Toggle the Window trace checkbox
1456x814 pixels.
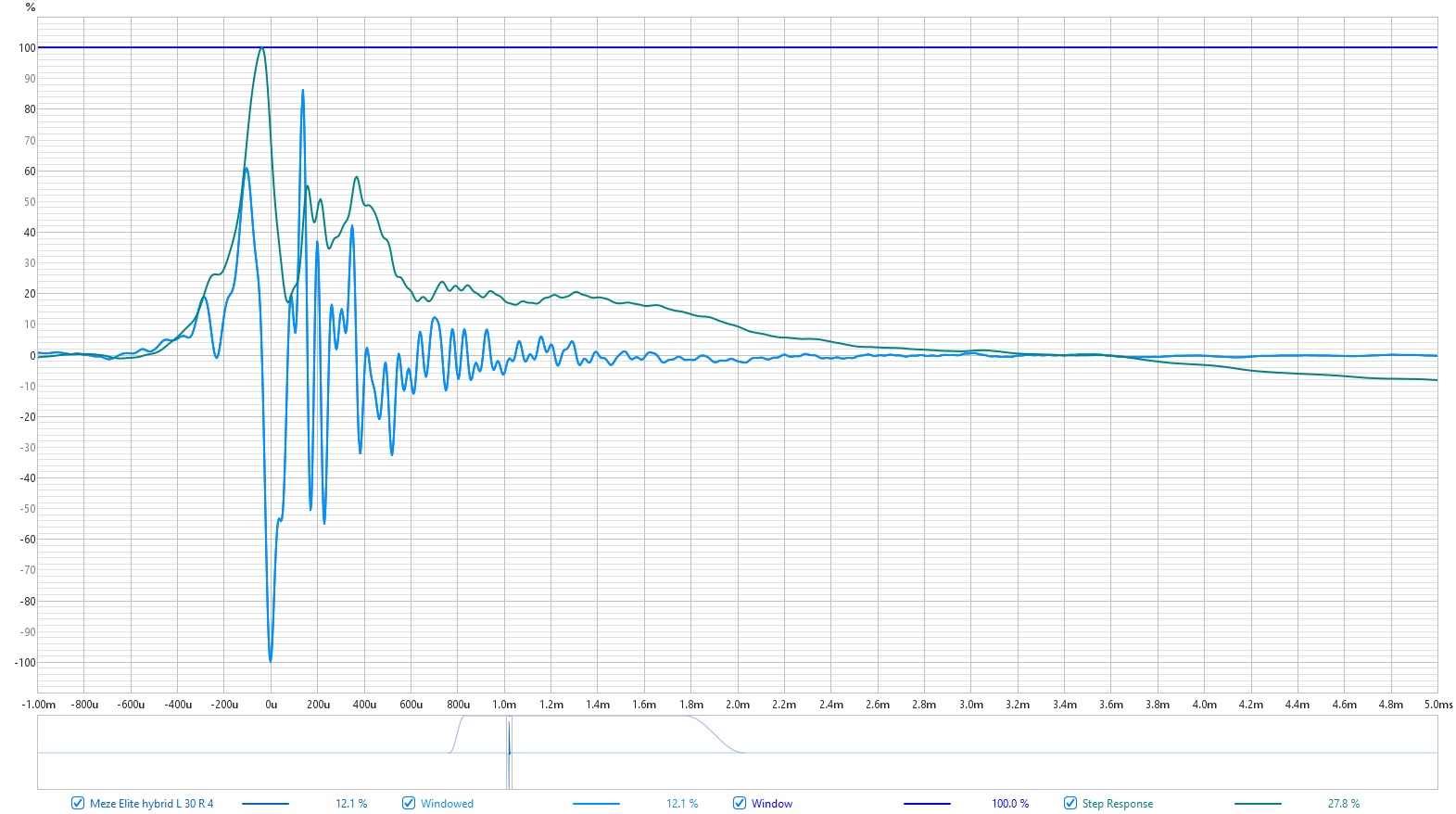click(x=740, y=803)
